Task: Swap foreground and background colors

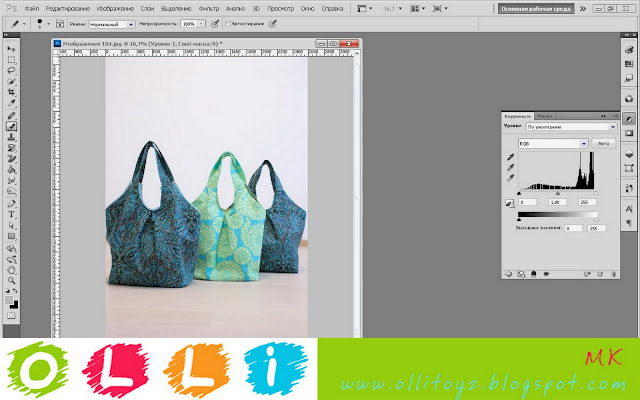Action: [16, 291]
